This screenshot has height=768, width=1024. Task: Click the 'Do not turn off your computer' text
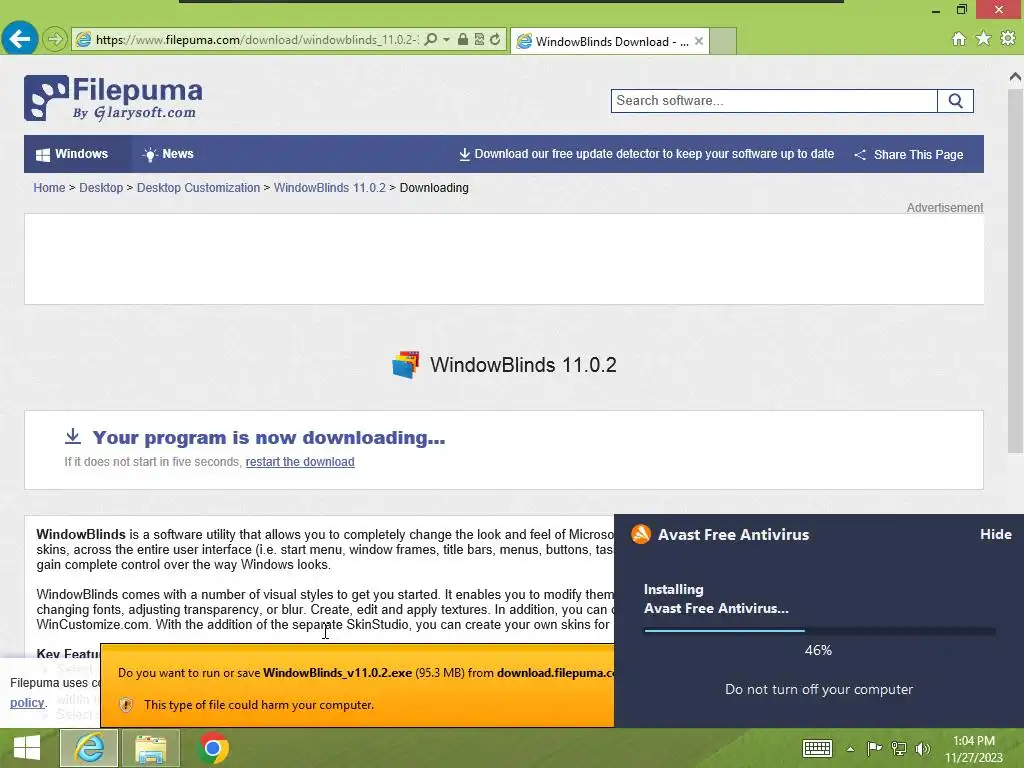[x=819, y=689]
